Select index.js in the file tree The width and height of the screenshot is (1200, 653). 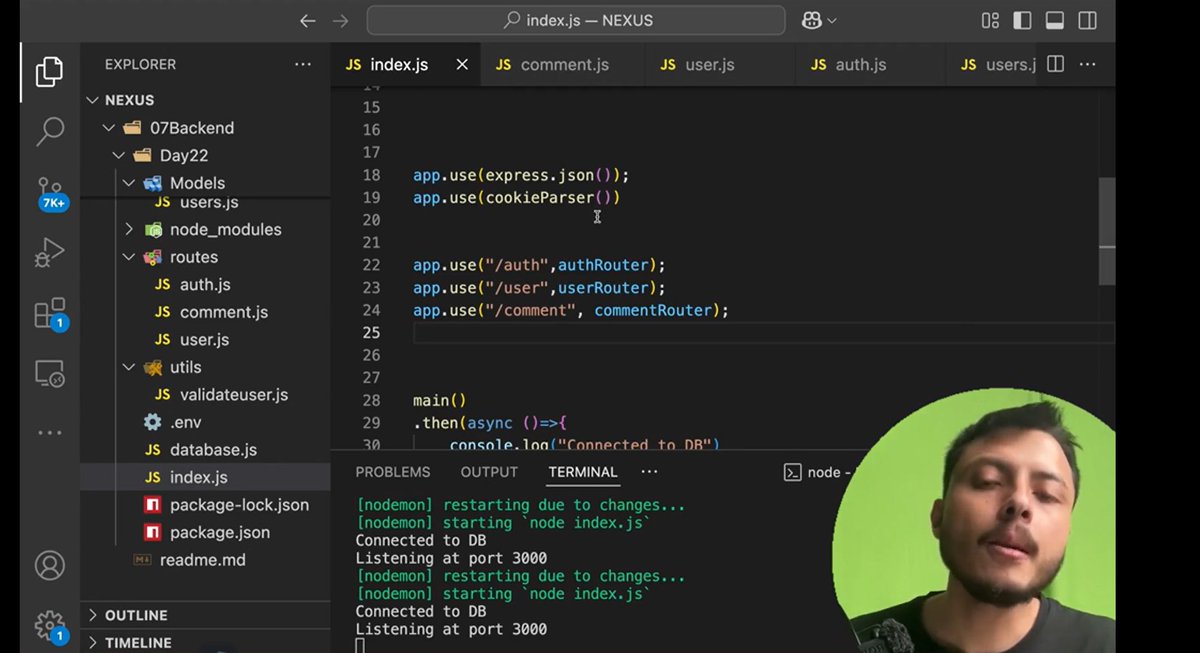(x=205, y=477)
